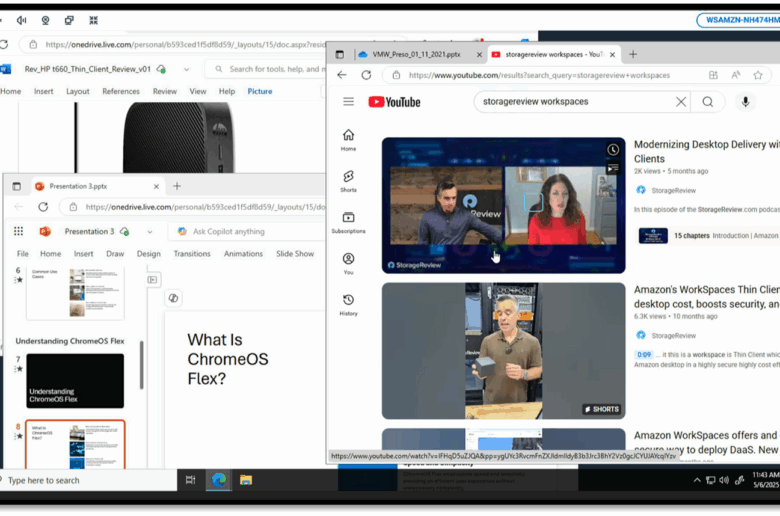Open the Transitions tab in PowerPoint
Screen dimensions: 780x516
click(192, 253)
